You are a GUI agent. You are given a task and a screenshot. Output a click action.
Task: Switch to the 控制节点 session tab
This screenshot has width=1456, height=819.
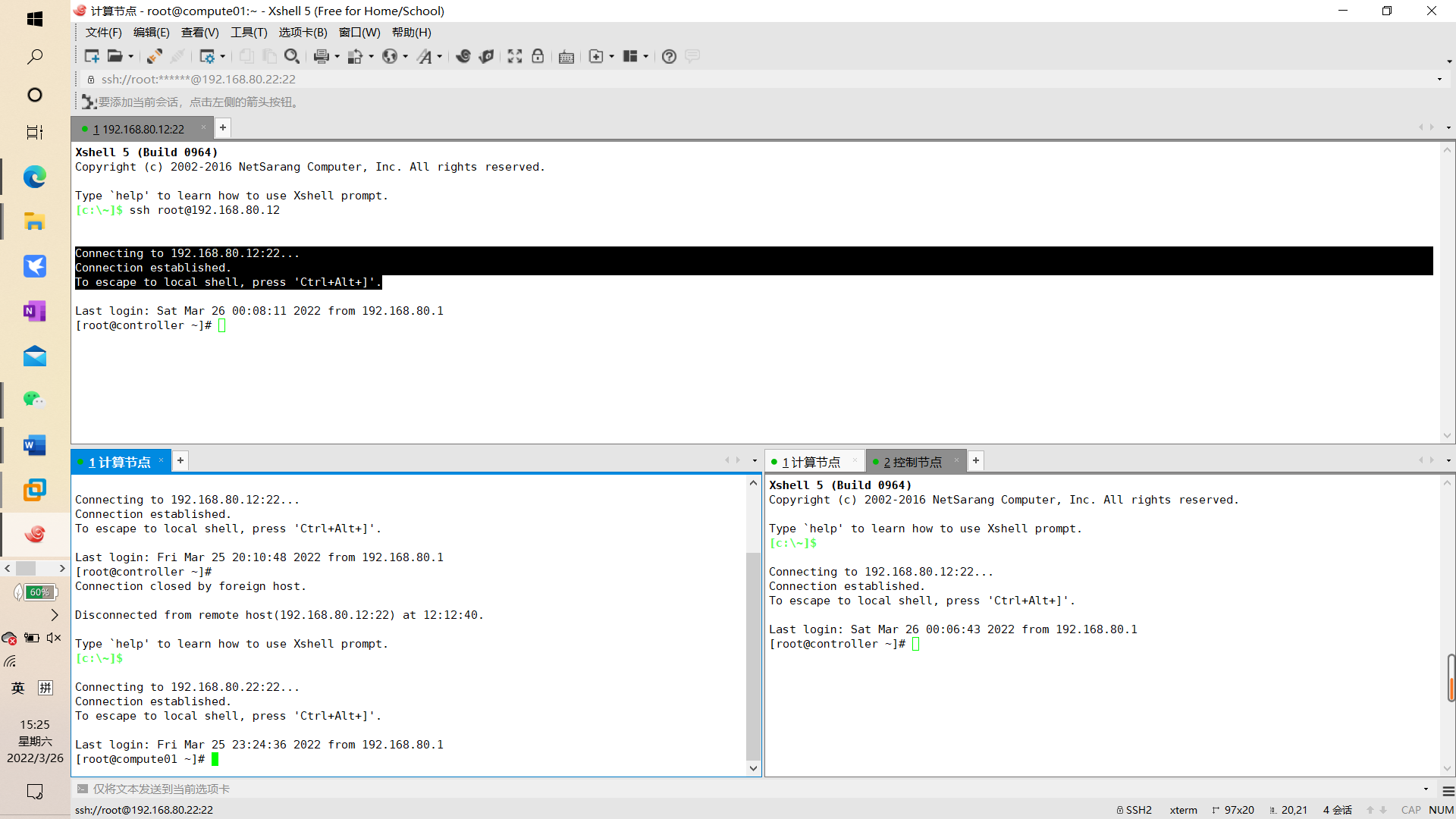(914, 461)
